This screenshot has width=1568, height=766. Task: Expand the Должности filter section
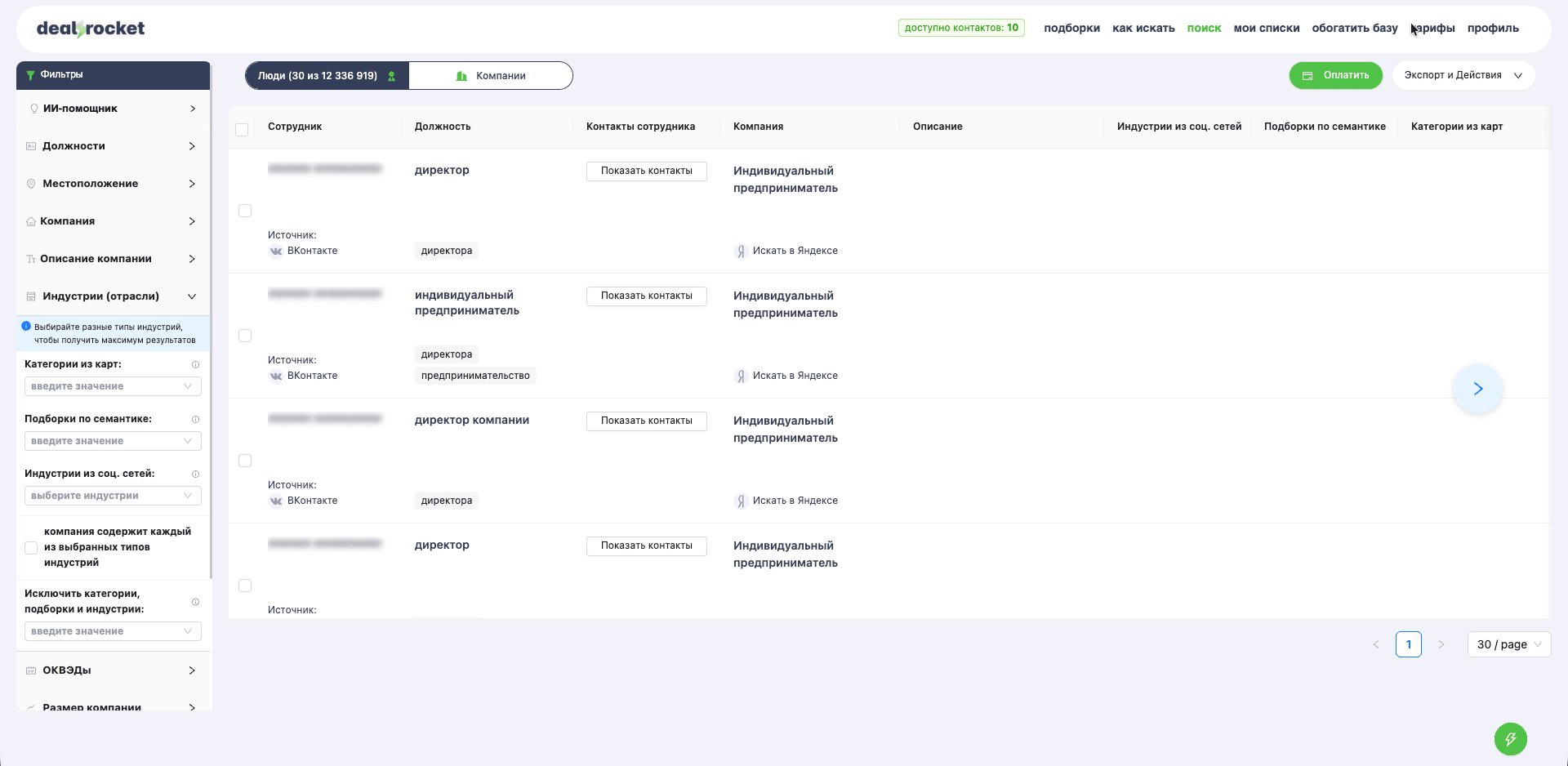[114, 146]
